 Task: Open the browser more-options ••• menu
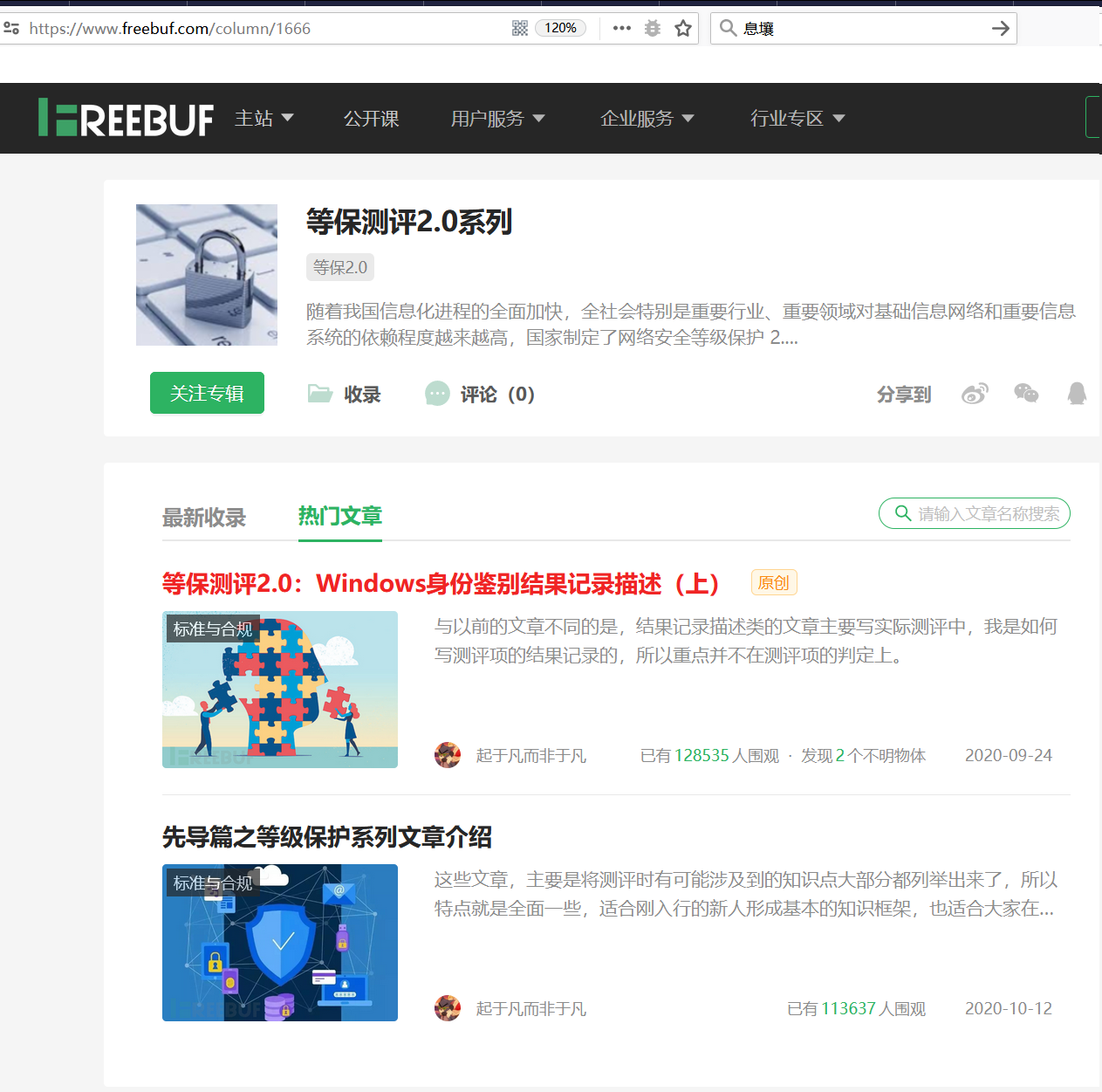pyautogui.click(x=621, y=28)
